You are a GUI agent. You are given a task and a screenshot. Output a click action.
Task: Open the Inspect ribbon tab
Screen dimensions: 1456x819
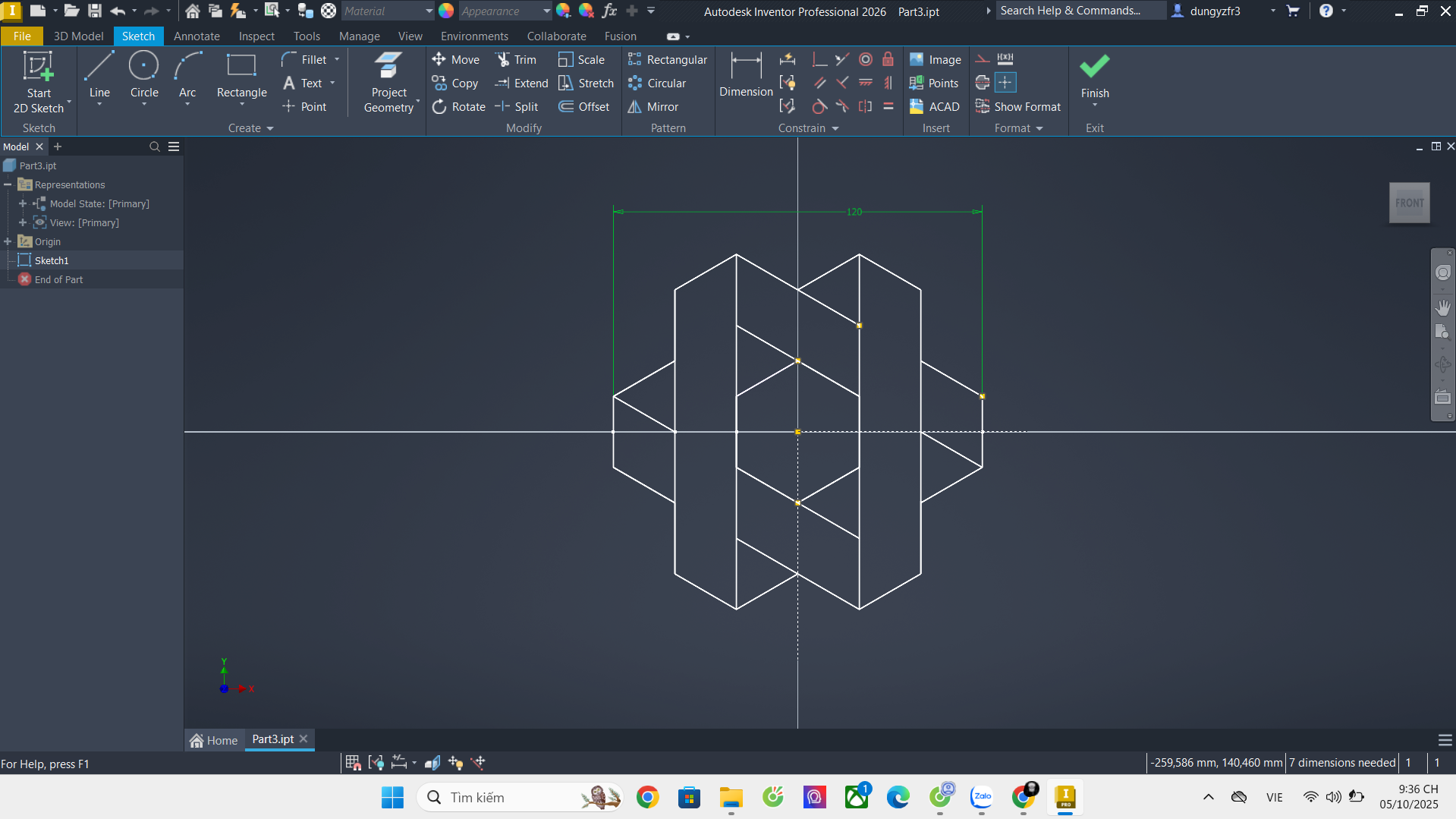tap(256, 36)
